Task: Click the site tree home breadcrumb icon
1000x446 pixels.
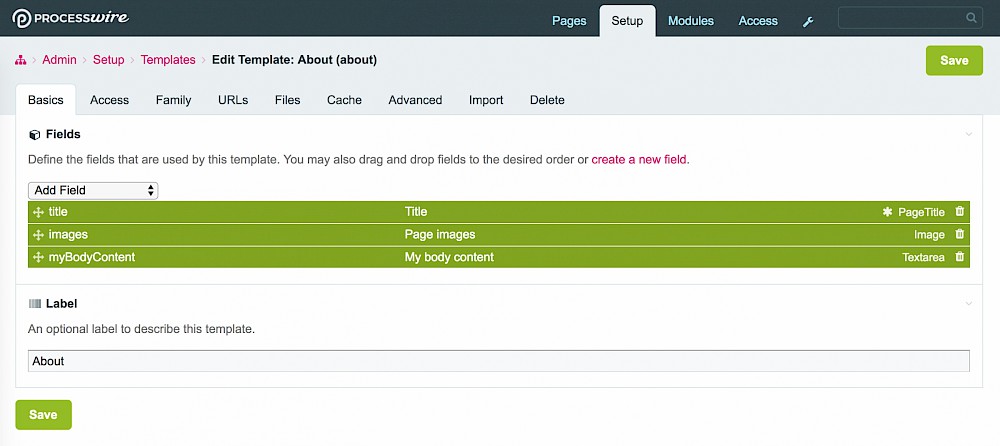Action: click(x=20, y=60)
